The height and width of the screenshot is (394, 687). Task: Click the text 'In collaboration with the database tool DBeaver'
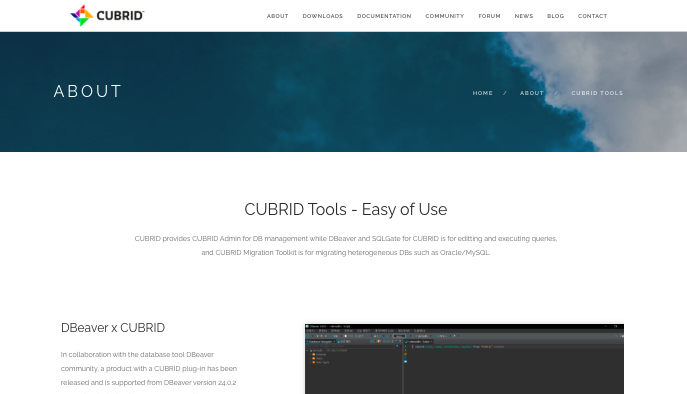click(137, 355)
